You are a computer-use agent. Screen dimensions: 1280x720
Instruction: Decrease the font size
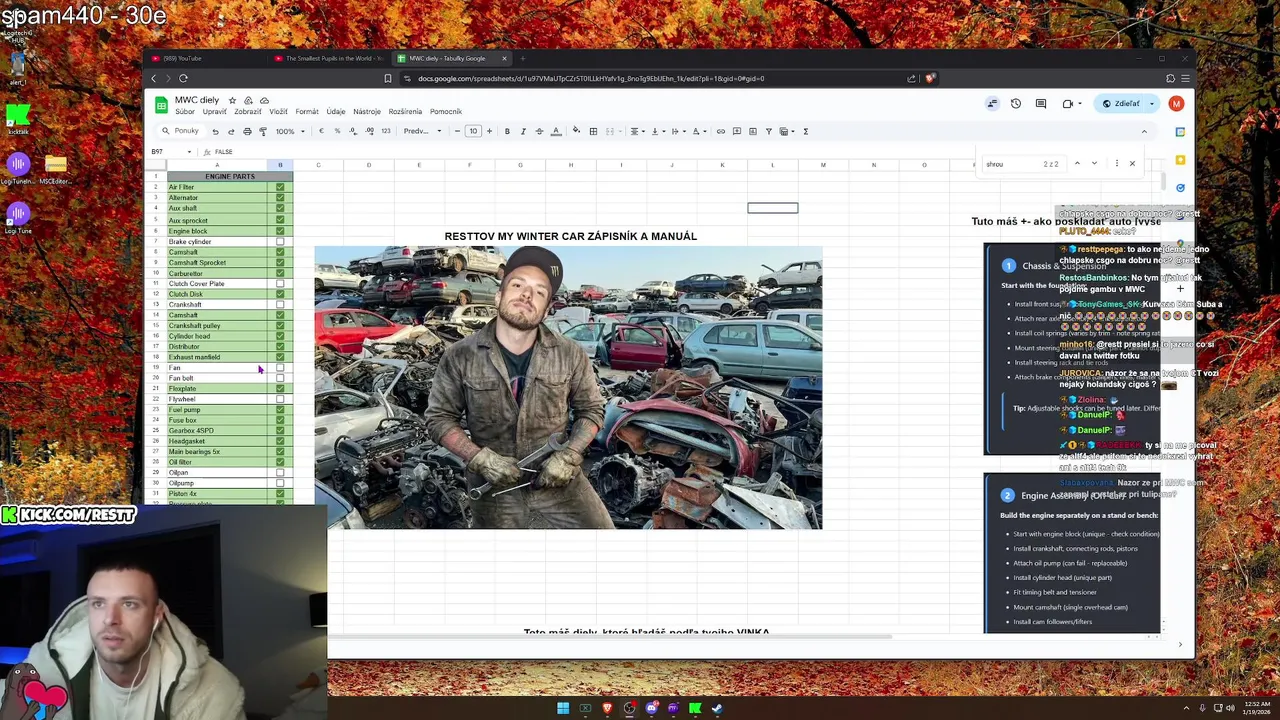pos(457,131)
